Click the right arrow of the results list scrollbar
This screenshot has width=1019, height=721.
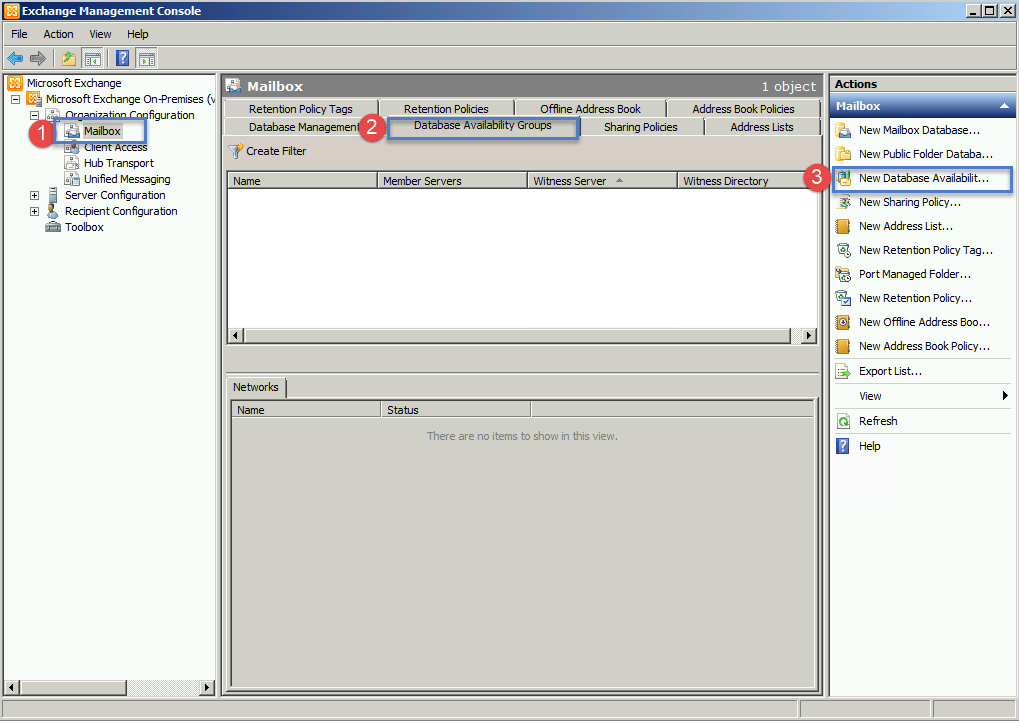(x=808, y=335)
